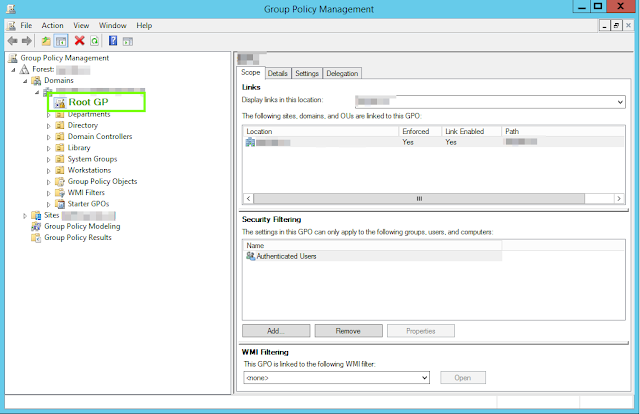This screenshot has width=640, height=414.
Task: Select Group Policy Results in the tree
Action: (x=78, y=238)
